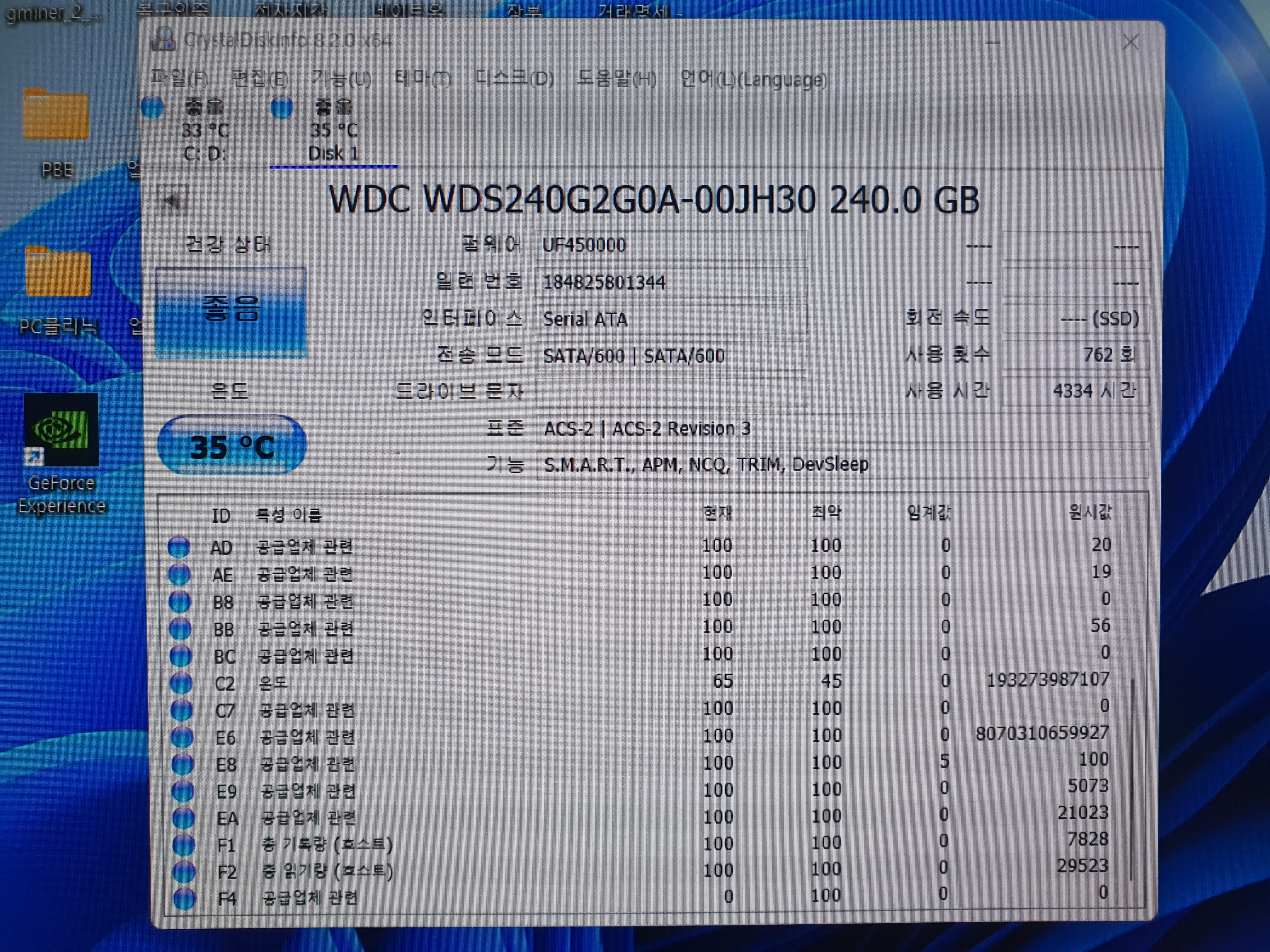Viewport: 1270px width, 952px height.
Task: Click the status circle for attribute E9
Action: 184,791
